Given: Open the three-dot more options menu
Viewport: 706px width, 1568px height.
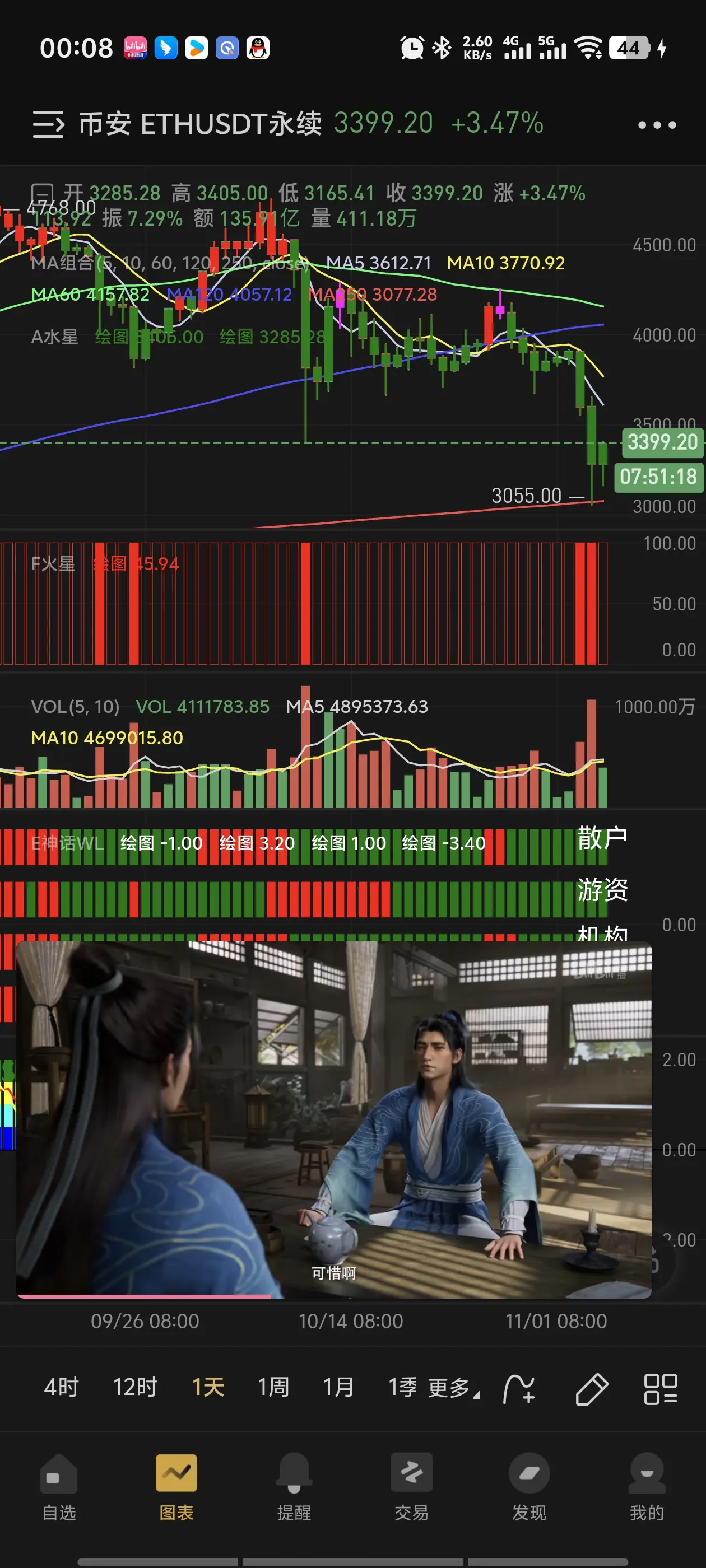Looking at the screenshot, I should pos(657,125).
